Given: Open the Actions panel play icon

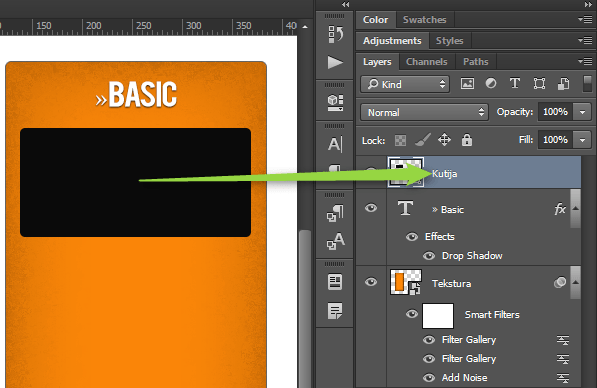Looking at the screenshot, I should 335,62.
